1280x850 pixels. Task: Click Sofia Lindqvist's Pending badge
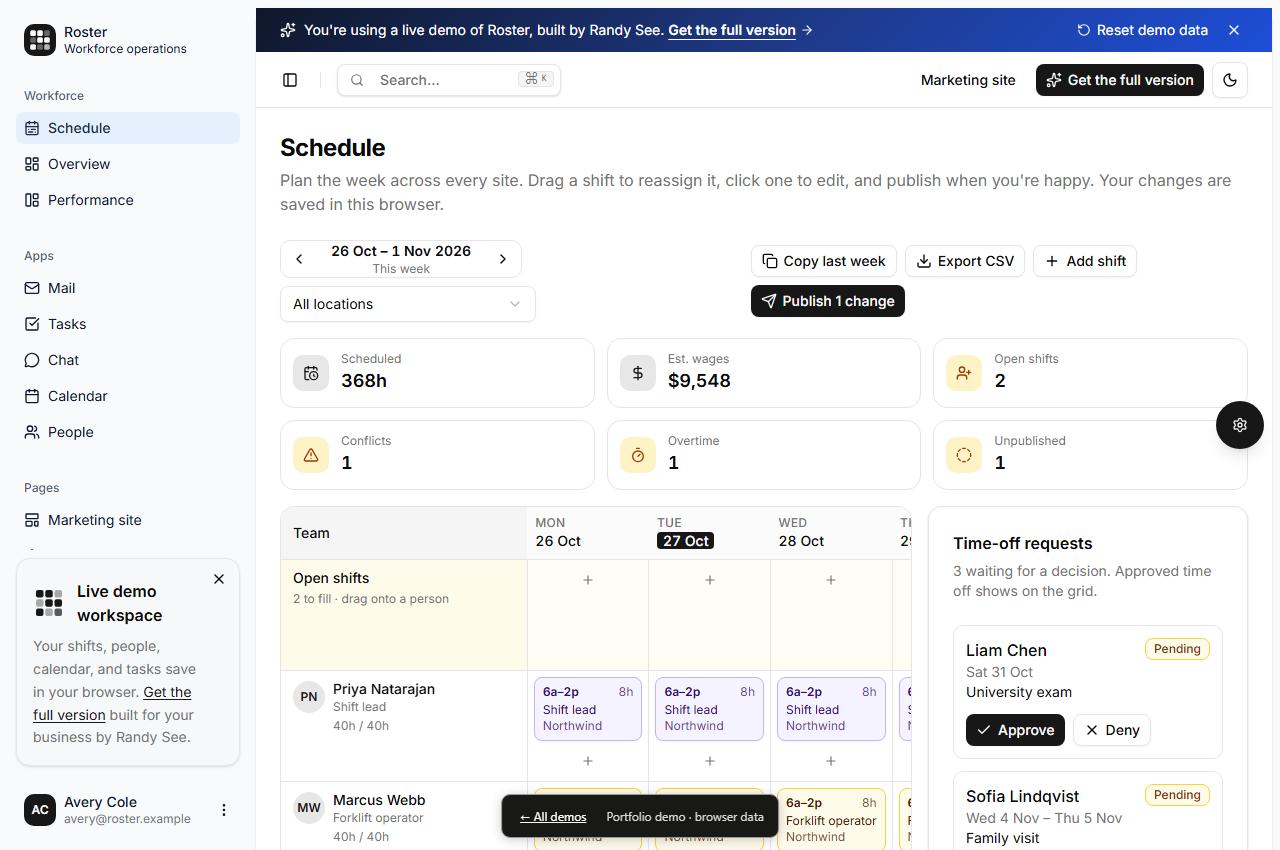[1177, 795]
